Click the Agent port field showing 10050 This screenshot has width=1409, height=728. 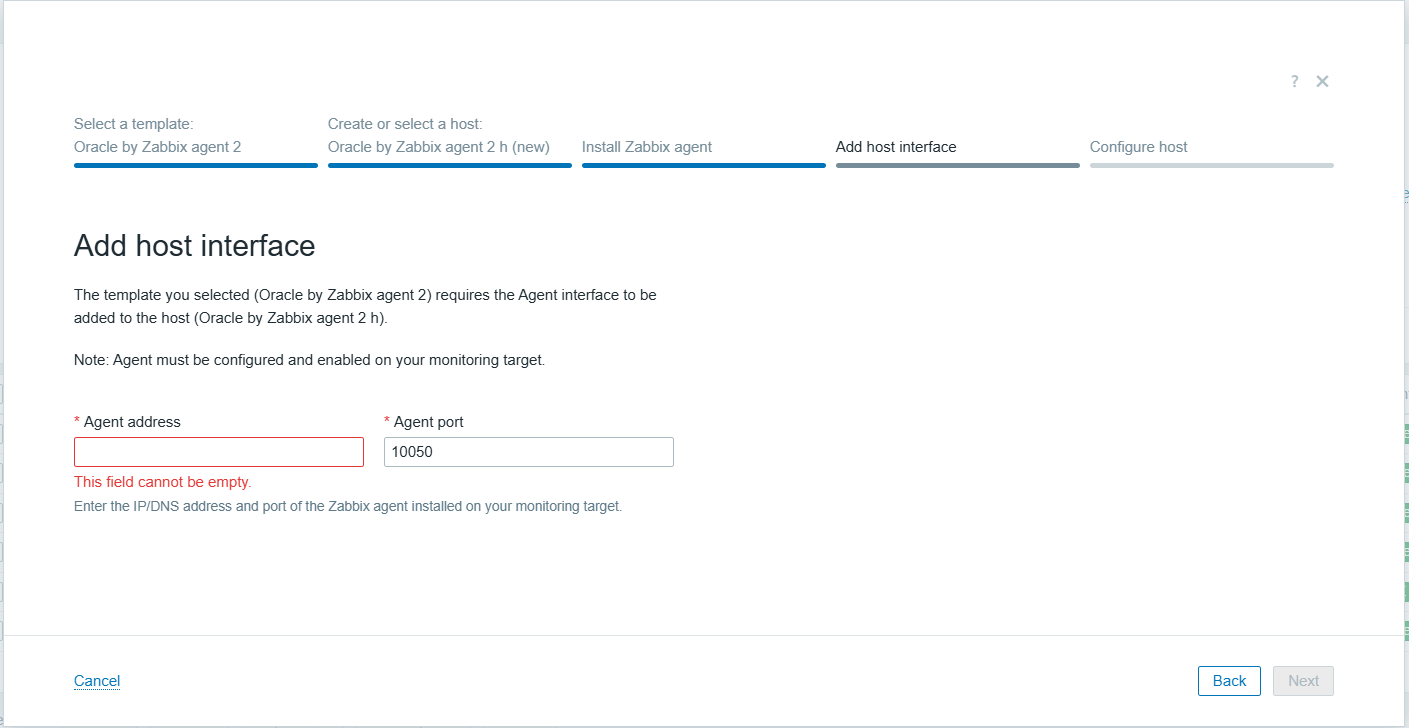529,452
